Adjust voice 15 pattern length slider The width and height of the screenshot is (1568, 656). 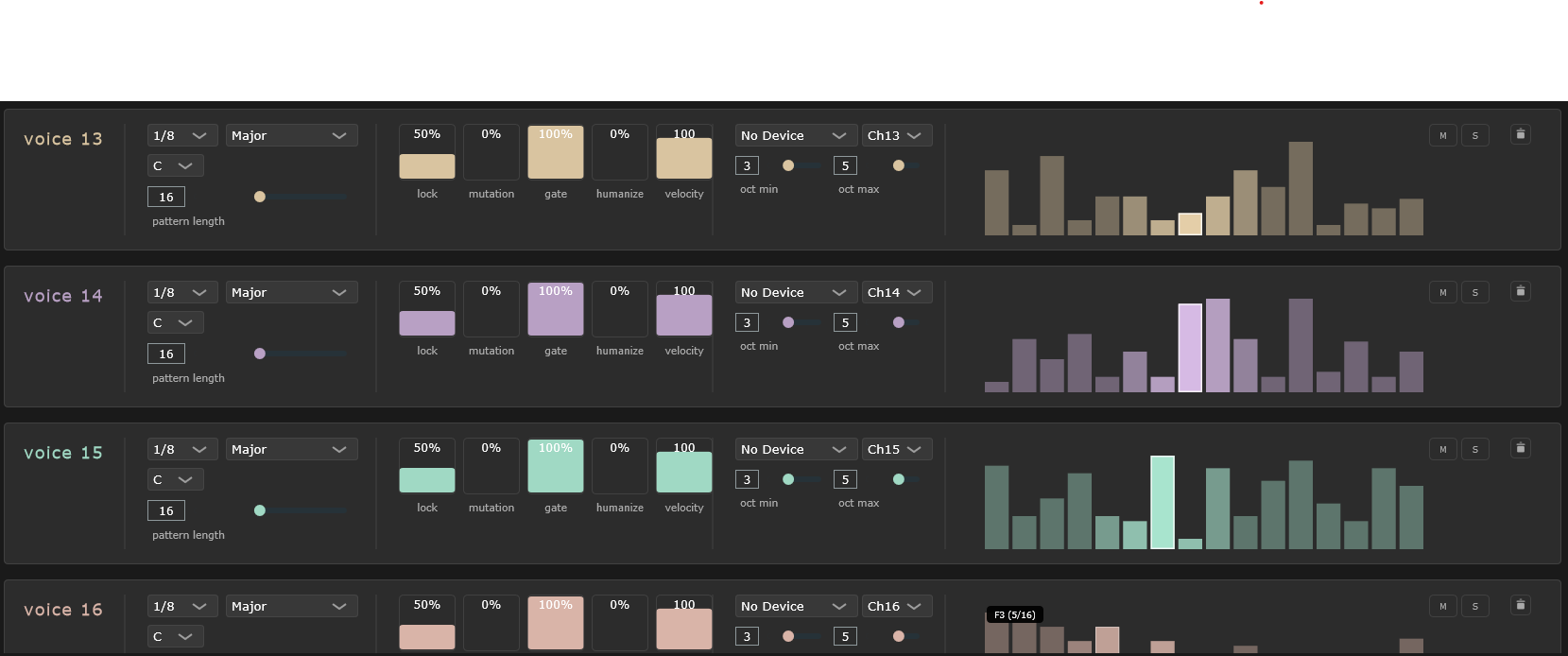pyautogui.click(x=301, y=510)
